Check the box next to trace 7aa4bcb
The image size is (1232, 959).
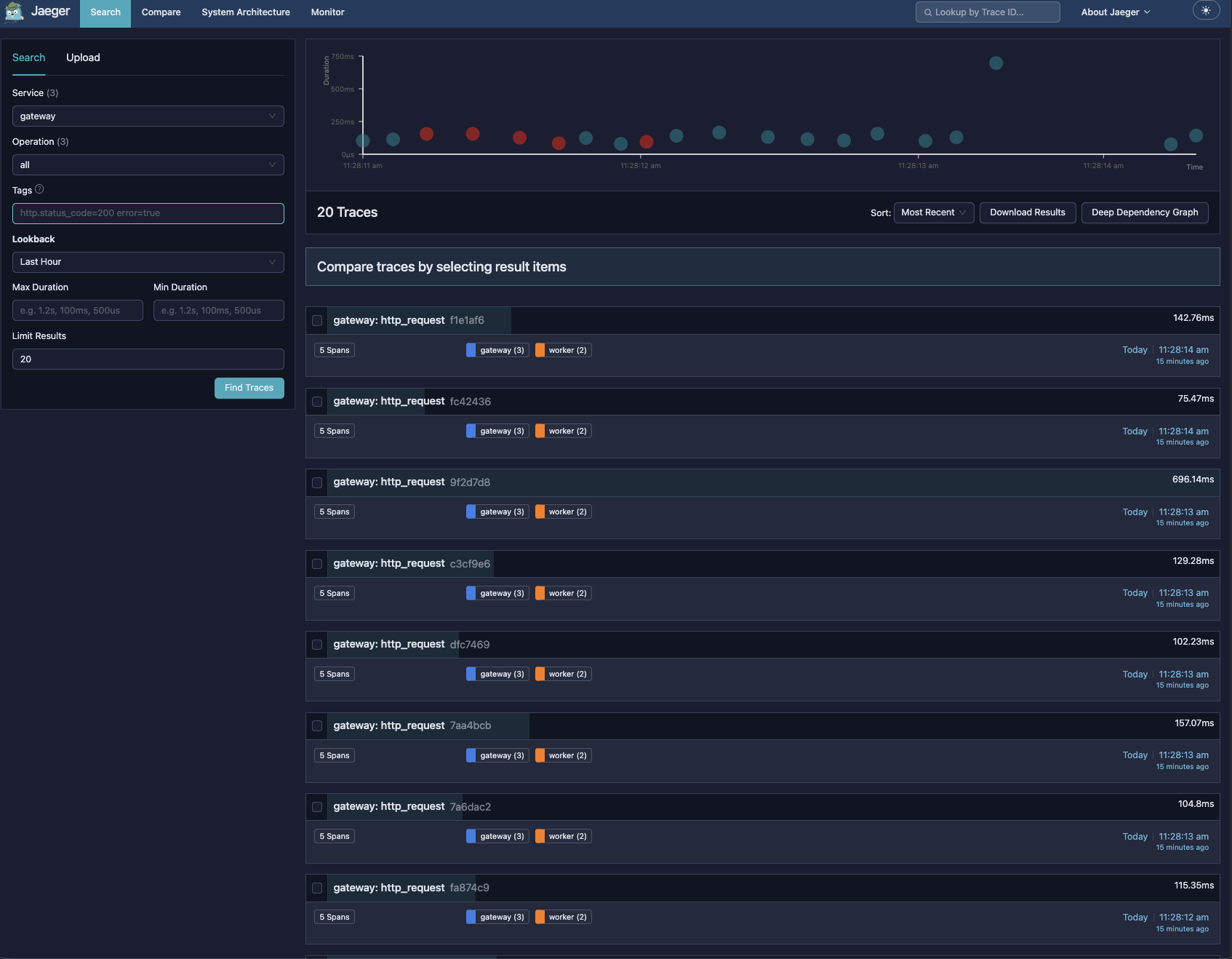(317, 725)
